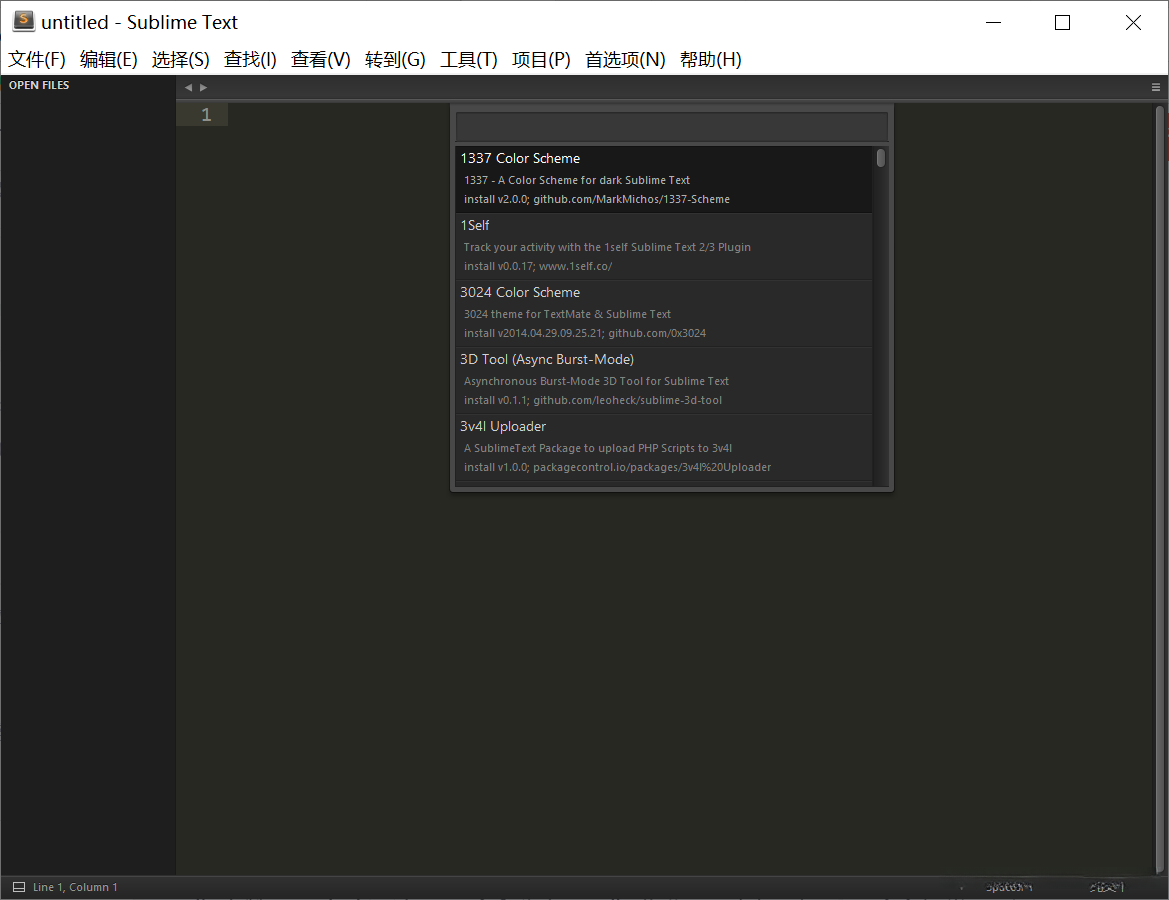Screen dimensions: 1169x900
Task: Minimize the Sublime Text window
Action: (993, 22)
